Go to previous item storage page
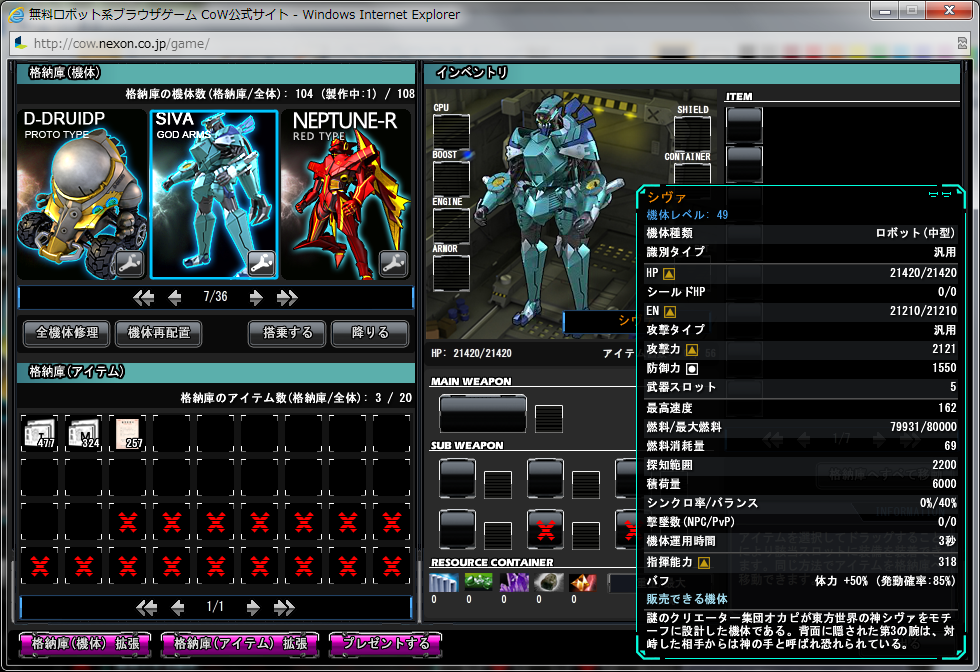The width and height of the screenshot is (980, 672). (178, 608)
